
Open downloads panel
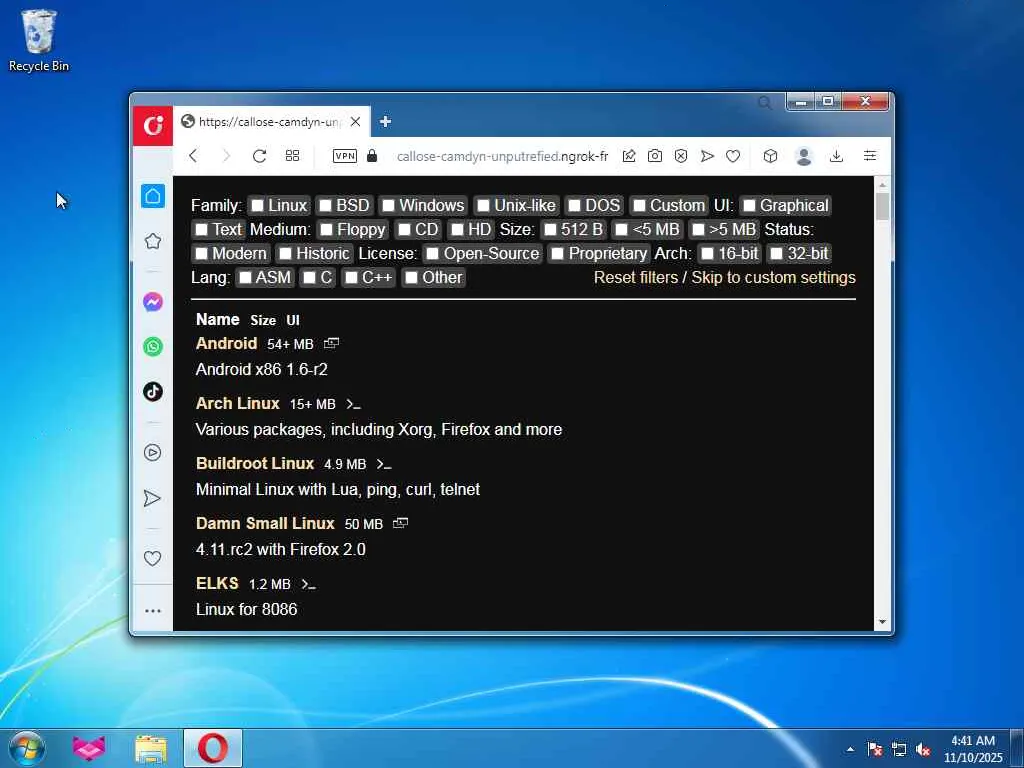tap(836, 156)
